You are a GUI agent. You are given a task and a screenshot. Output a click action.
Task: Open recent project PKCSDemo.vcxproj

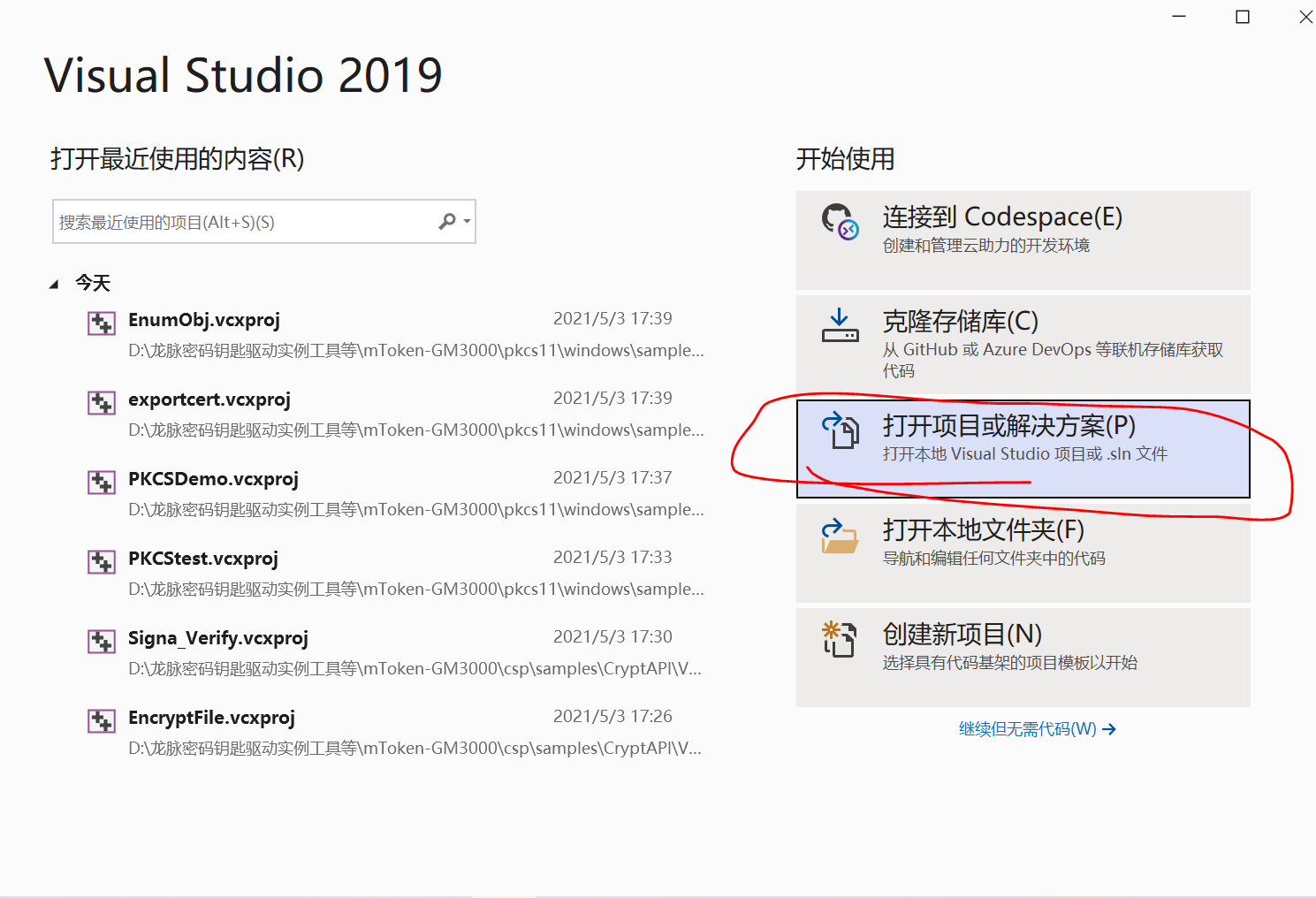(398, 494)
